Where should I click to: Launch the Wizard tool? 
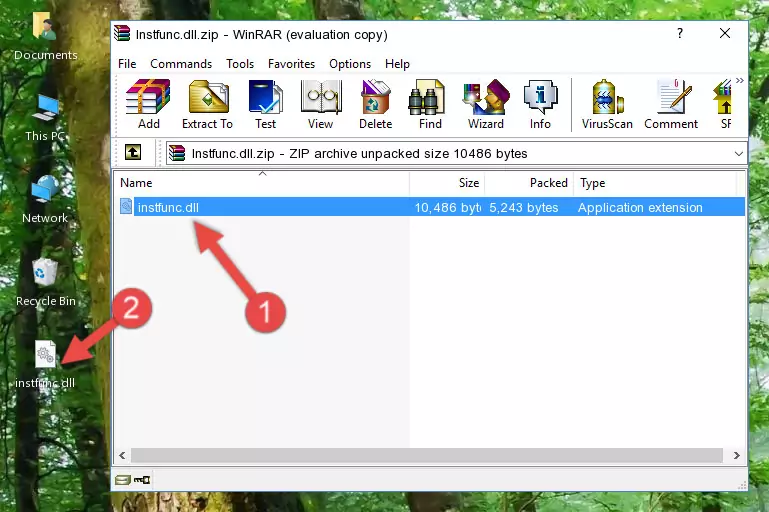pyautogui.click(x=486, y=104)
